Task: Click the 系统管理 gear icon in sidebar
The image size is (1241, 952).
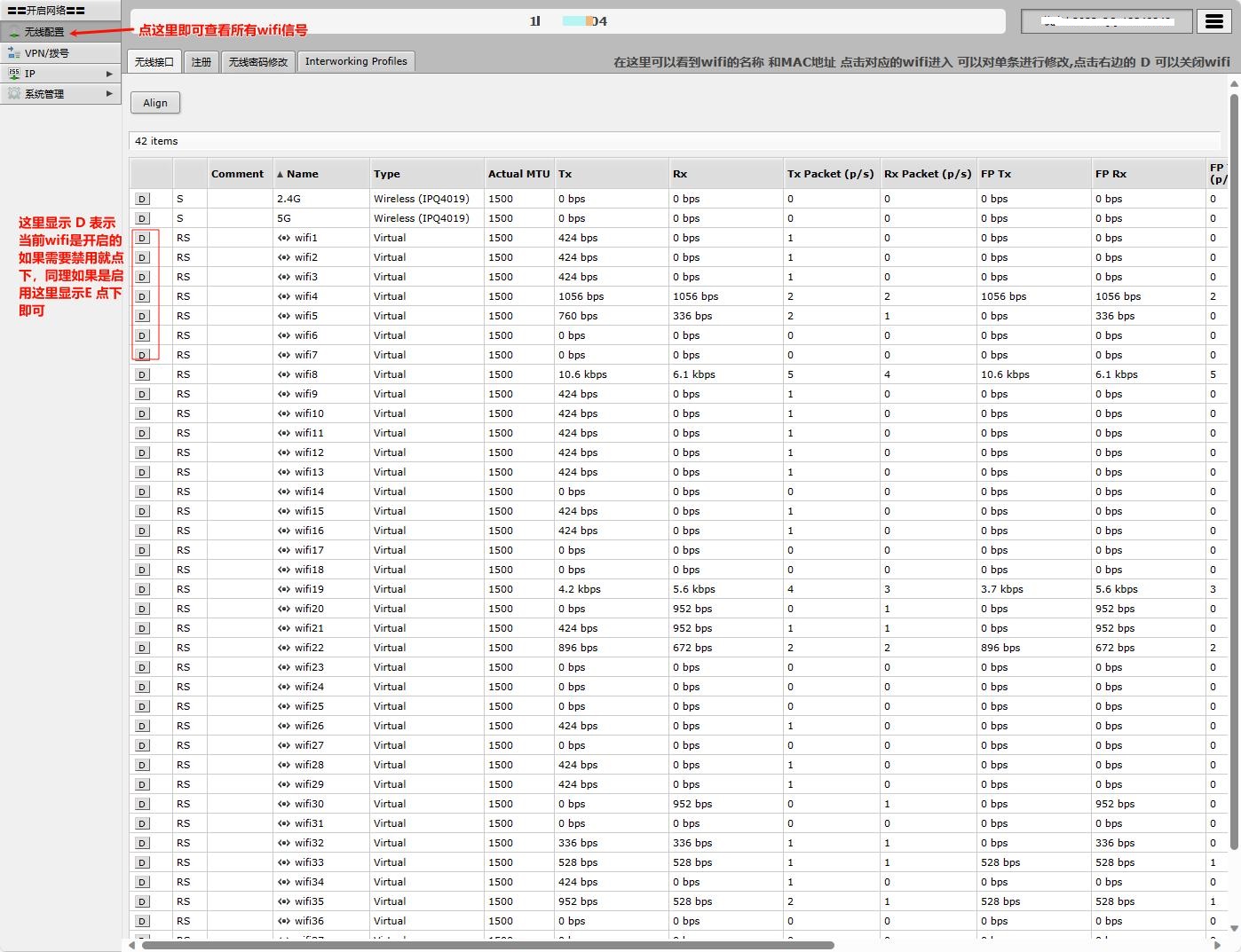Action: tap(13, 94)
